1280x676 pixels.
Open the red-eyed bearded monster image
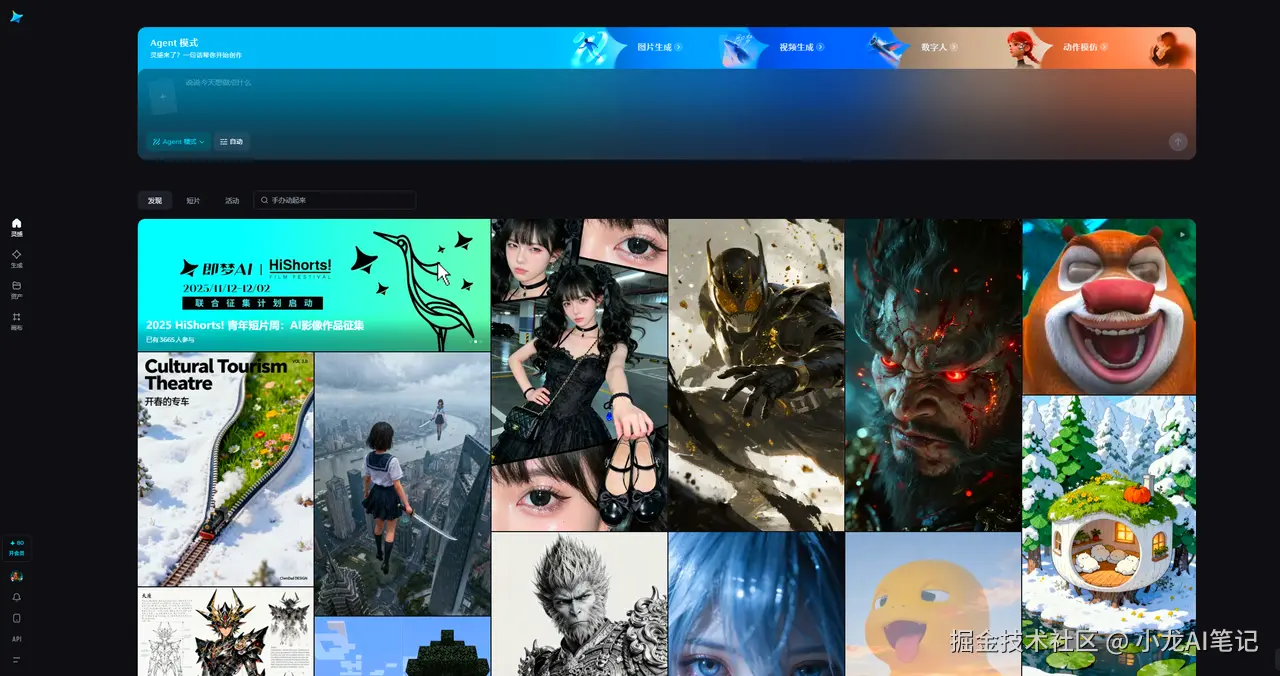[933, 375]
